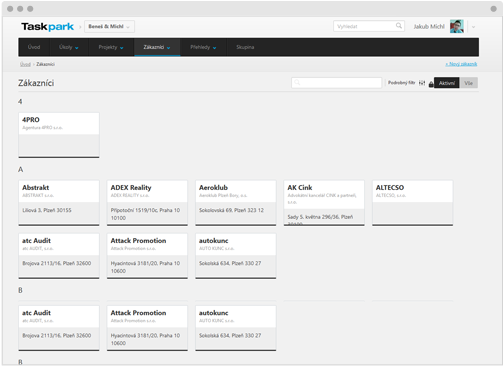Viewport: 504px width, 367px height.
Task: Expand the Přehledy dropdown arrow
Action: click(214, 48)
